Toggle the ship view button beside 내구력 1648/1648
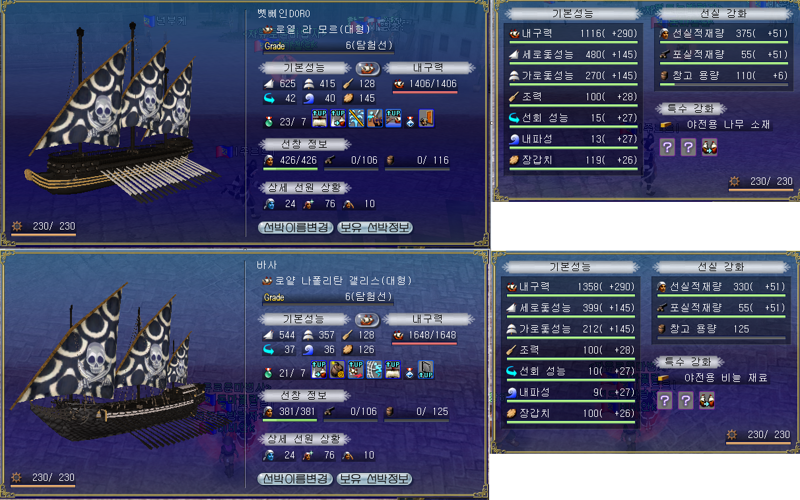Screen dimensions: 800x500 (x=367, y=319)
